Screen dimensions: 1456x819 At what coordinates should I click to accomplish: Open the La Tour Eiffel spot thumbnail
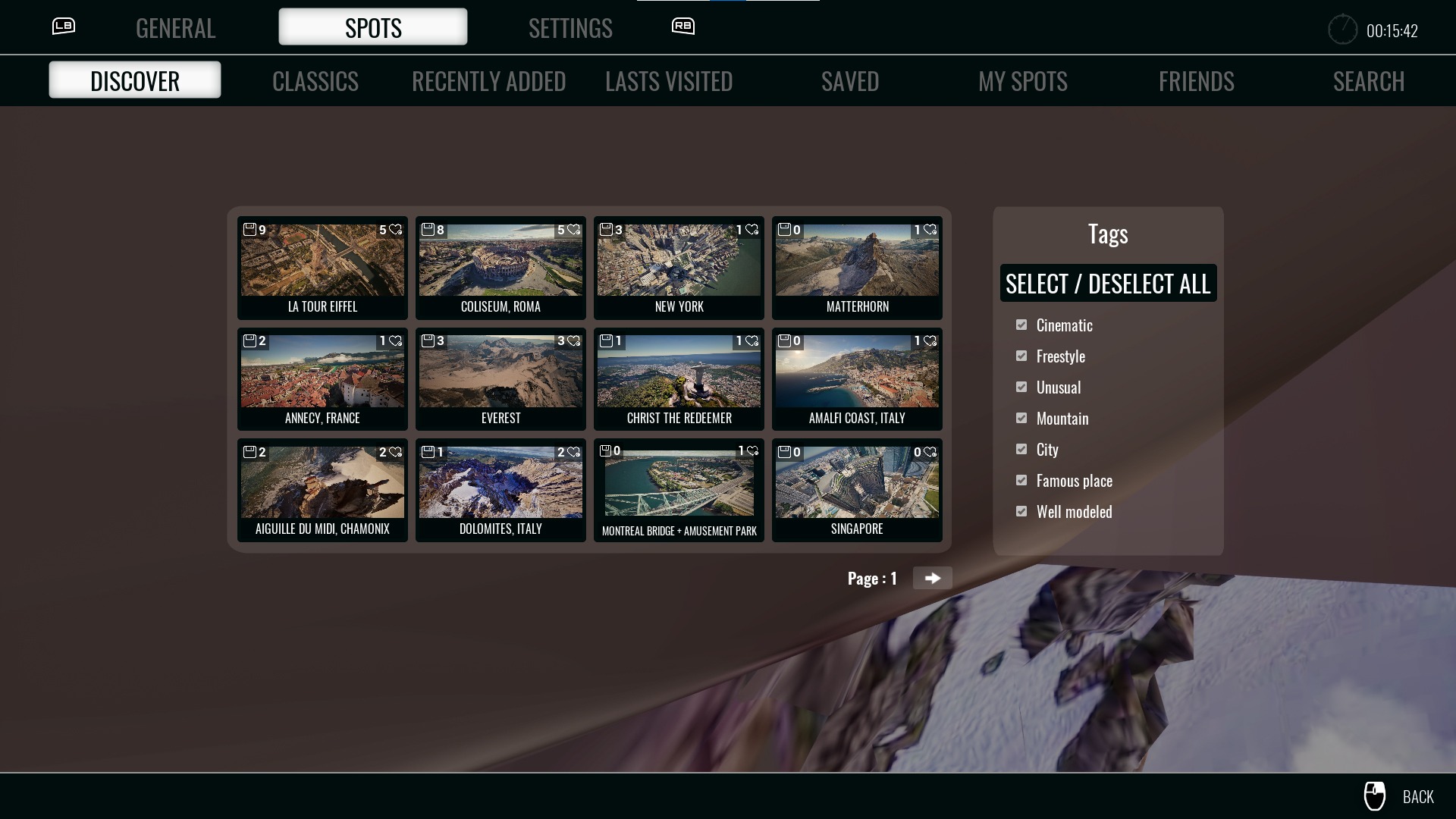tap(322, 259)
